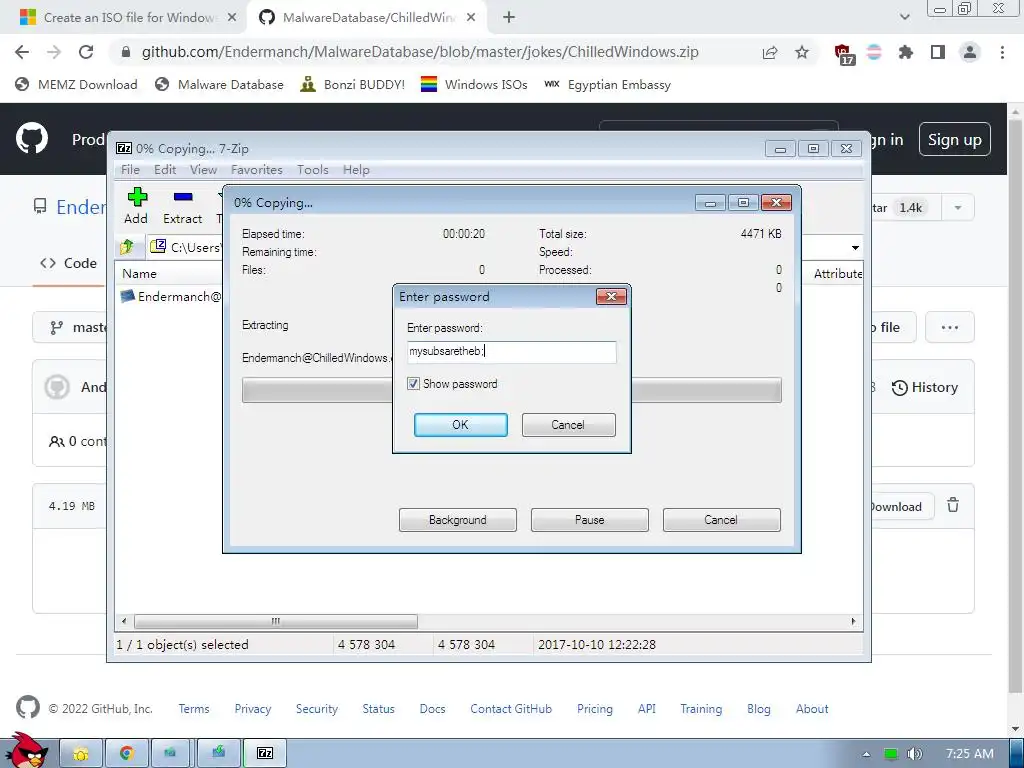Open the Privacy footer link
Screen dimensions: 1024x768
coord(253,709)
